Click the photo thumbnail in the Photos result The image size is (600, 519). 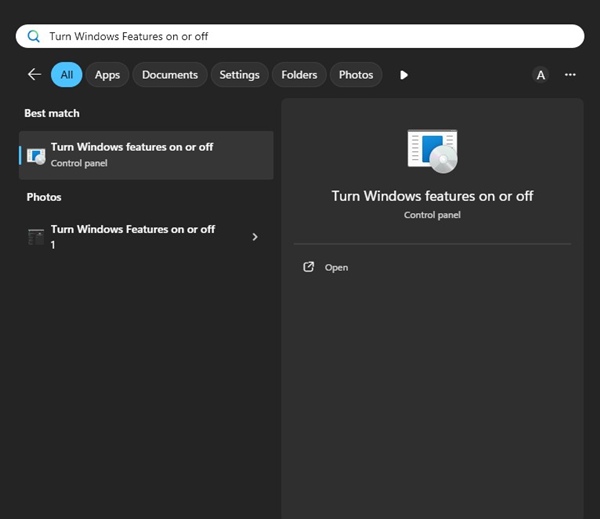[36, 237]
